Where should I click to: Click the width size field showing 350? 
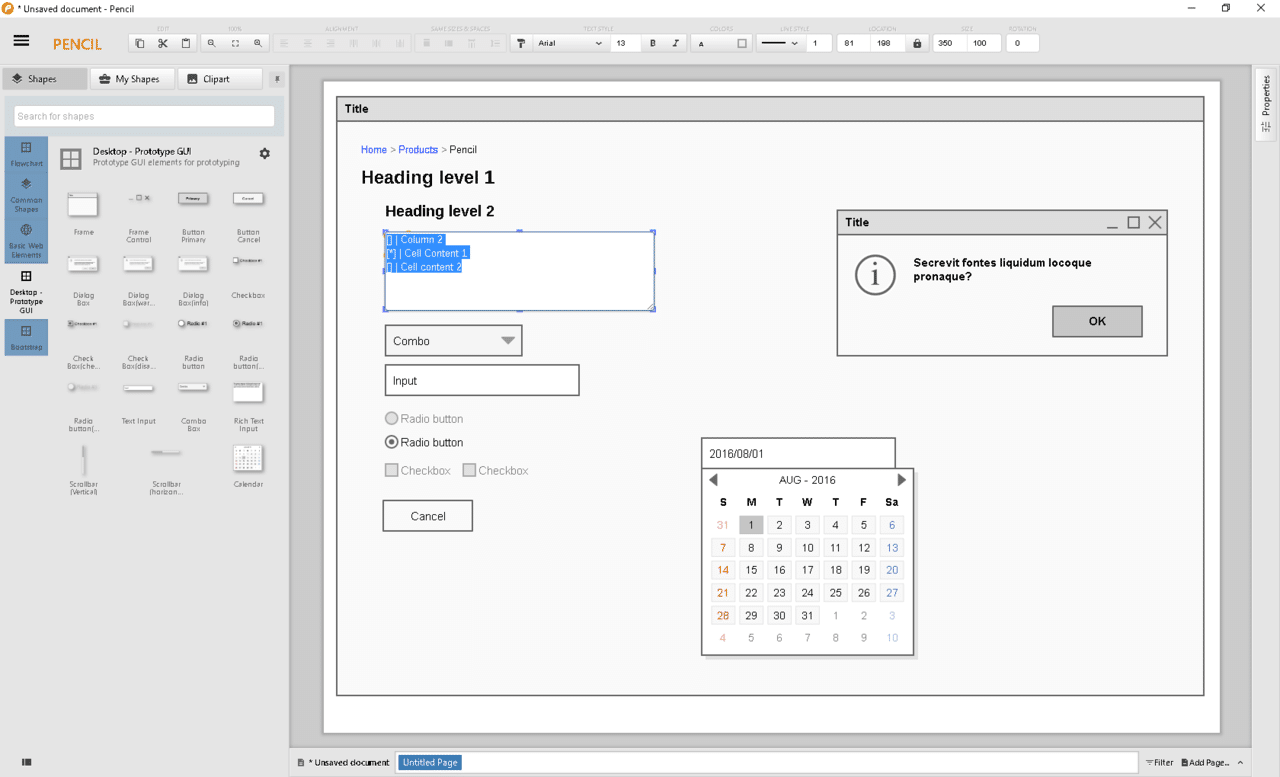[948, 43]
